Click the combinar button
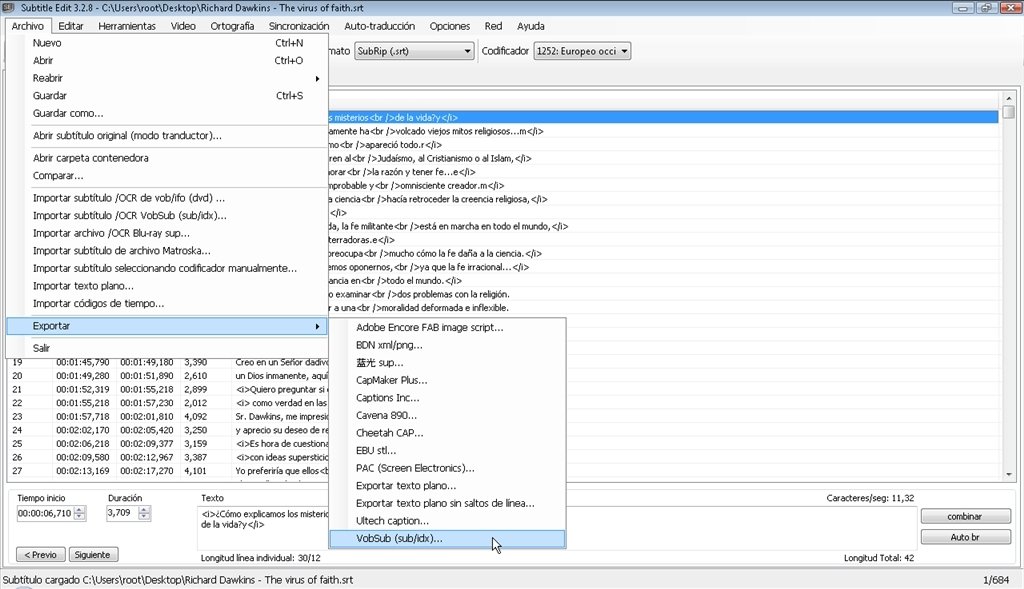1024x589 pixels. click(x=965, y=517)
